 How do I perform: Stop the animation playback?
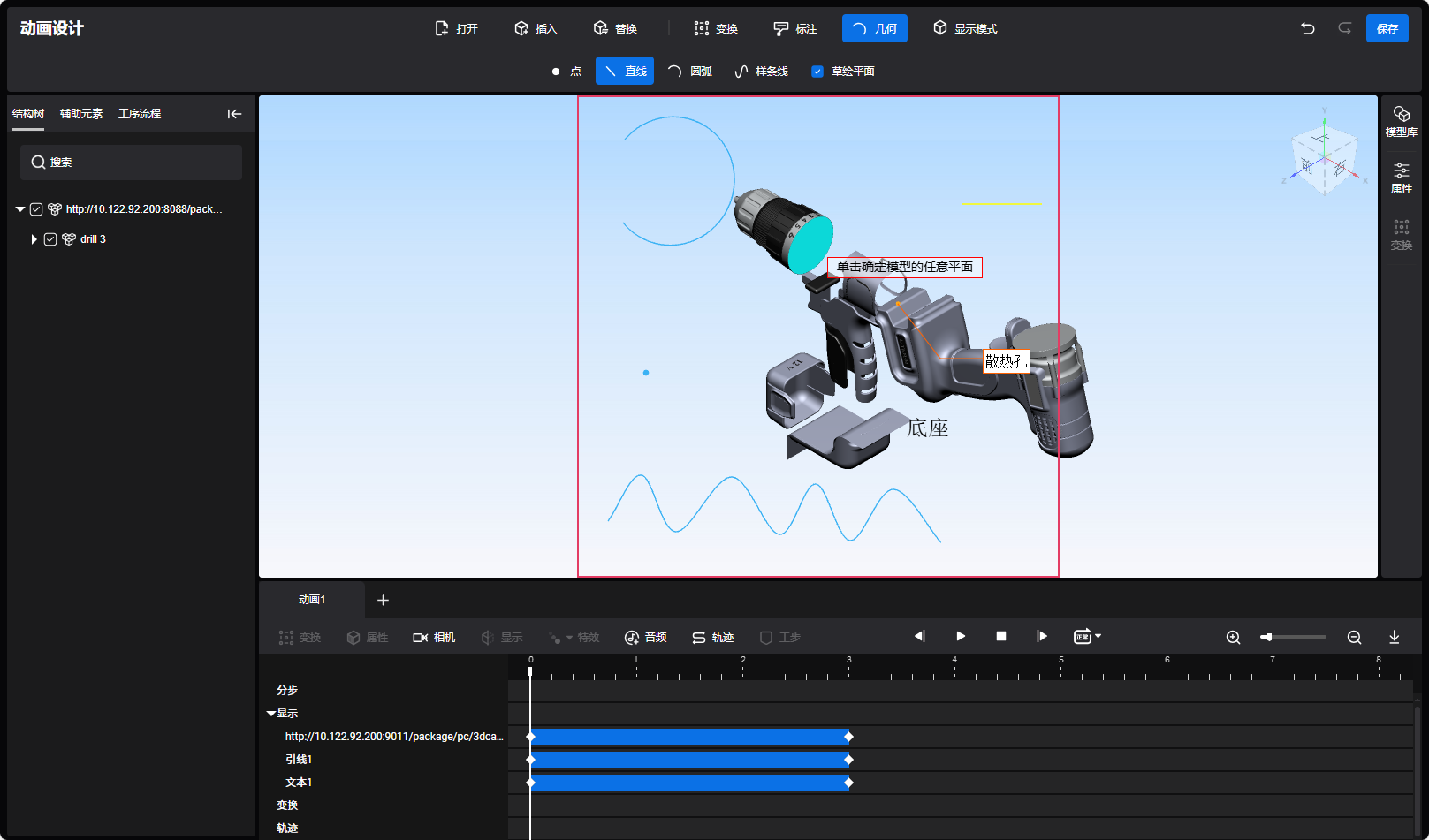(1001, 636)
